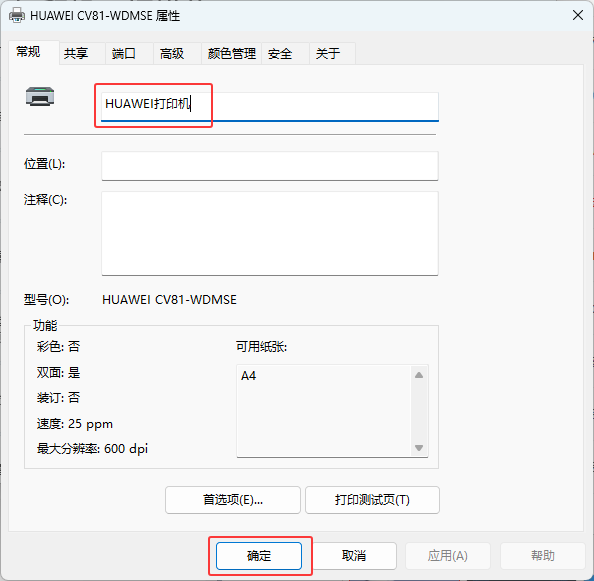This screenshot has height=581, width=594.
Task: Click the 彩色: 否 label
Action: coord(58,347)
